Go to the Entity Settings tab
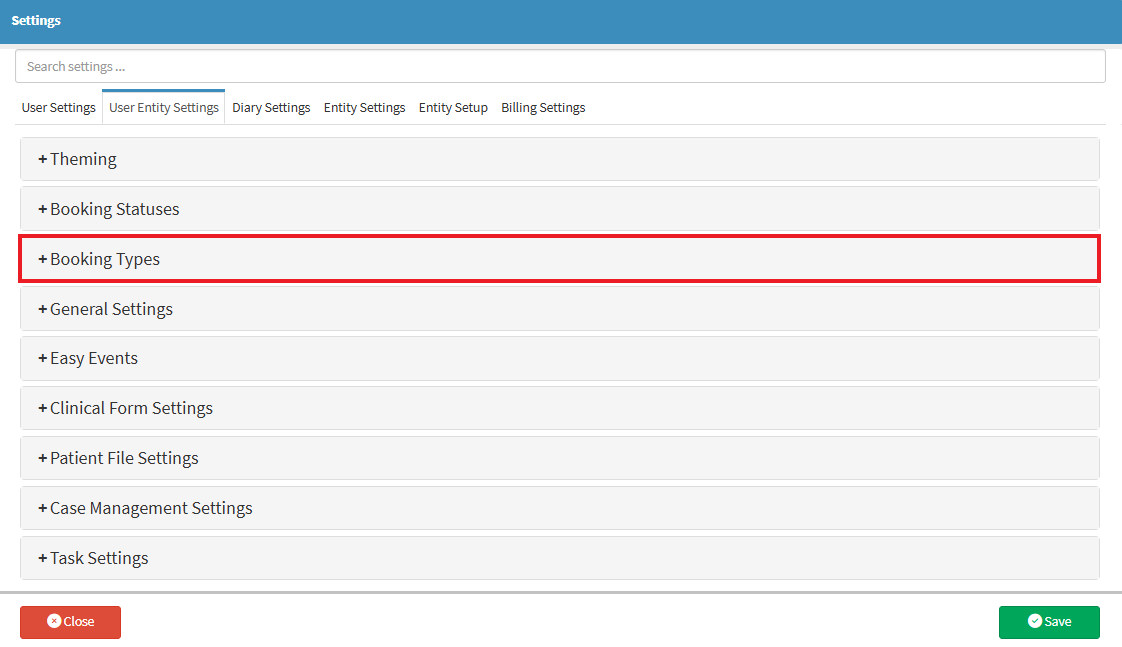Viewport: 1122px width, 647px height. coord(364,107)
